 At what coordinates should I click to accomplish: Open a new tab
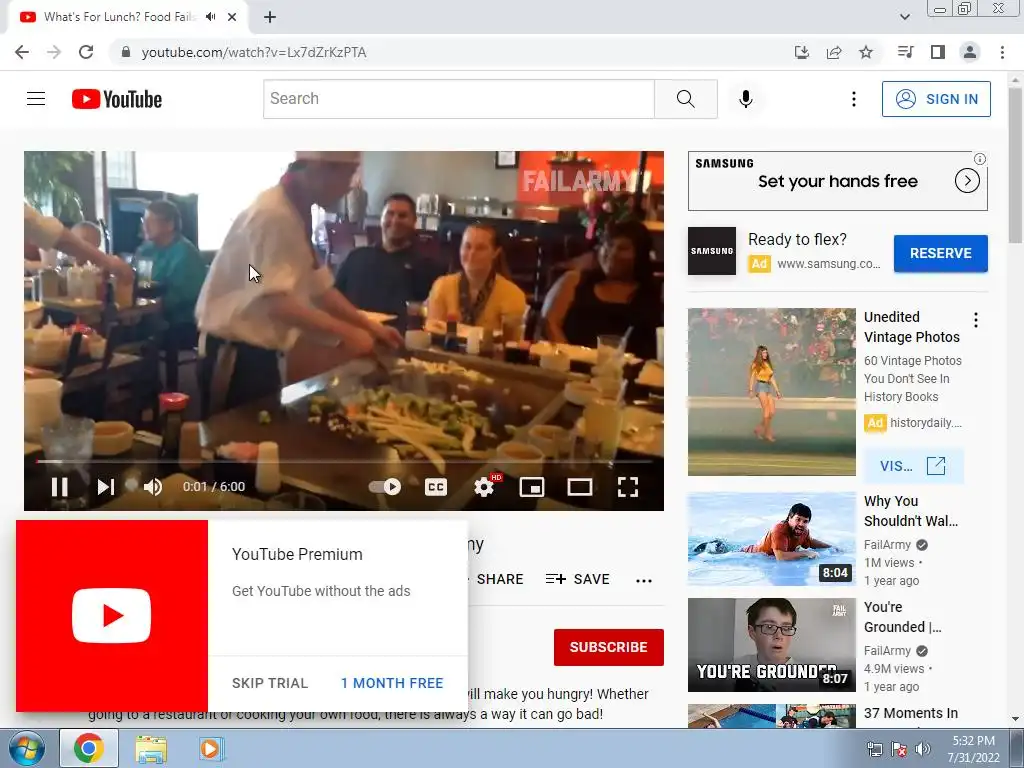(x=270, y=17)
